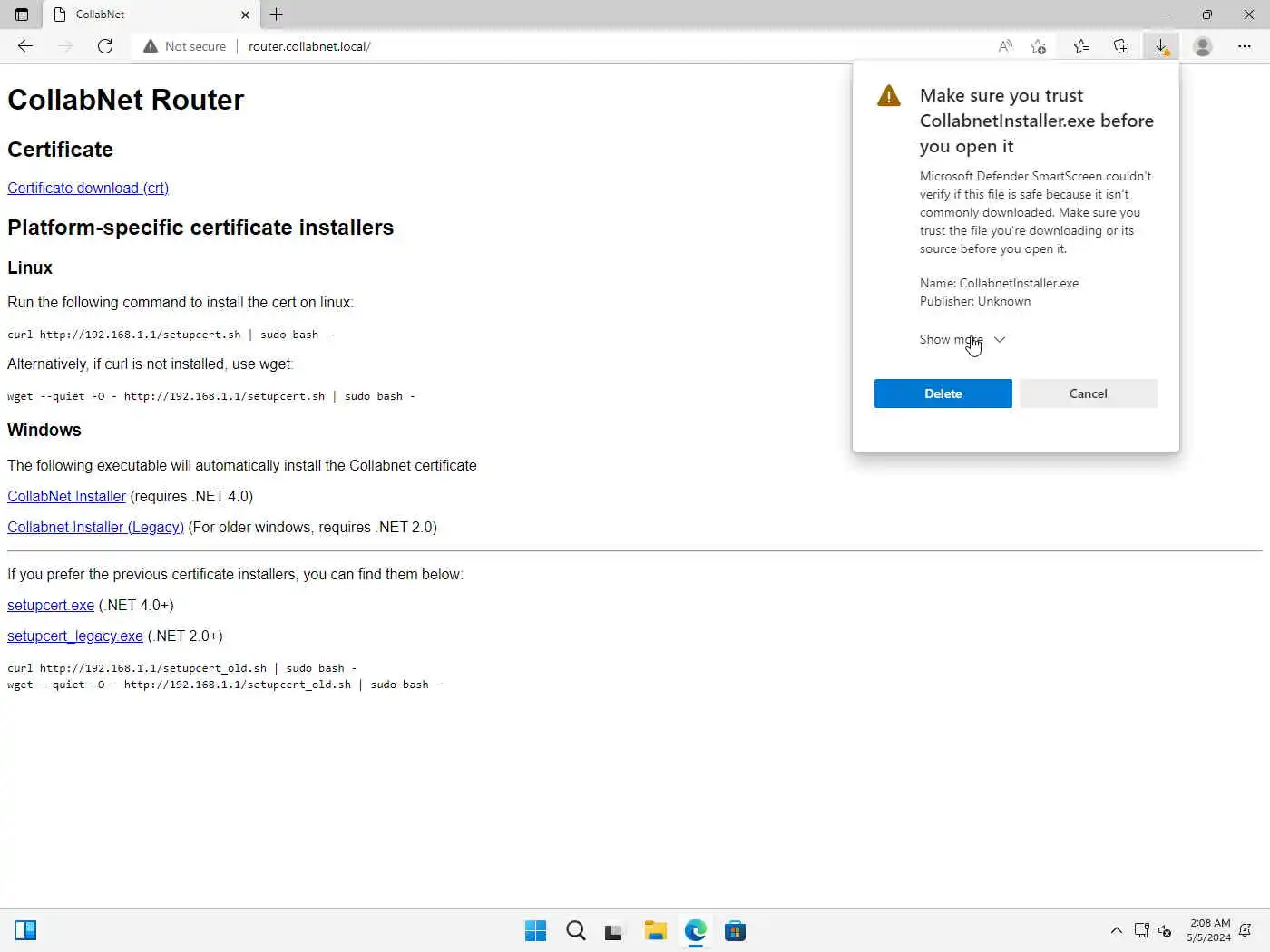The image size is (1270, 952).
Task: Open the Downloads toolbar icon
Action: (1161, 46)
